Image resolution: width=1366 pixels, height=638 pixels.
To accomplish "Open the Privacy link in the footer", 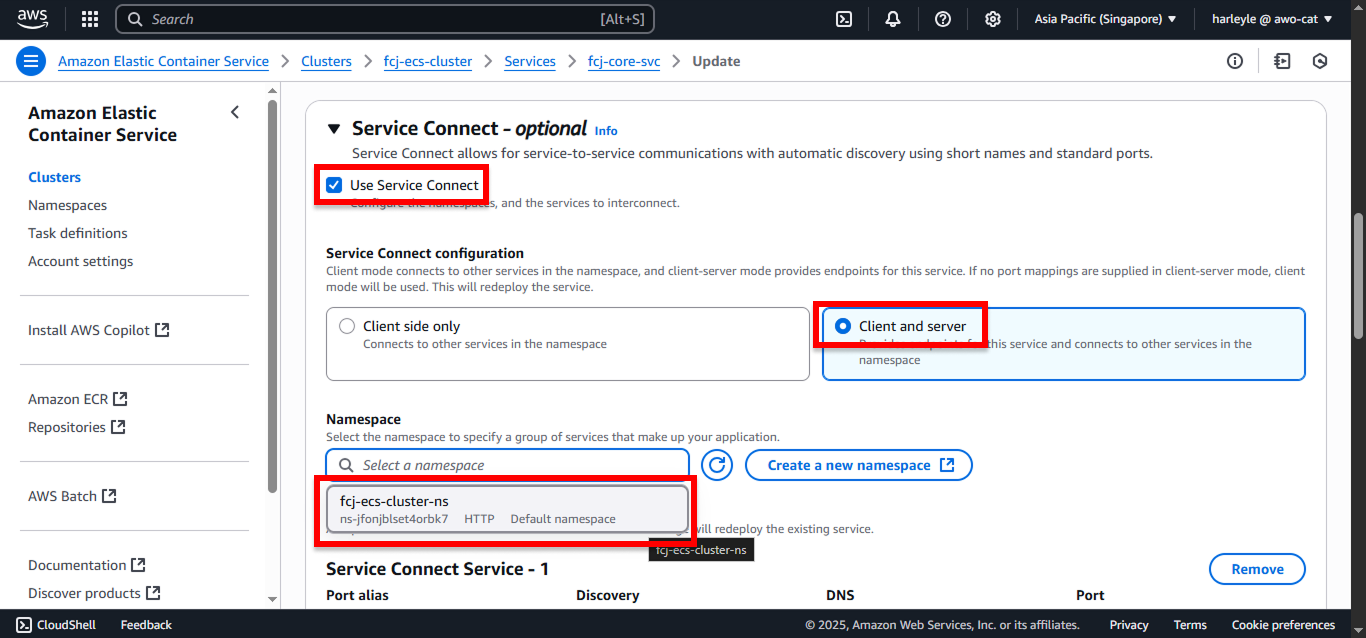I will click(x=1129, y=625).
